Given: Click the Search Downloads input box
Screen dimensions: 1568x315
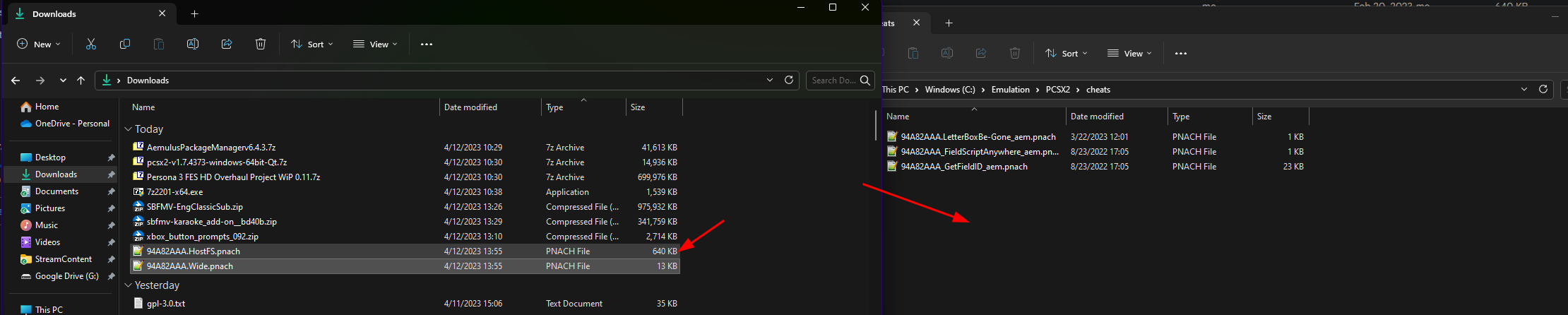Looking at the screenshot, I should [x=834, y=81].
